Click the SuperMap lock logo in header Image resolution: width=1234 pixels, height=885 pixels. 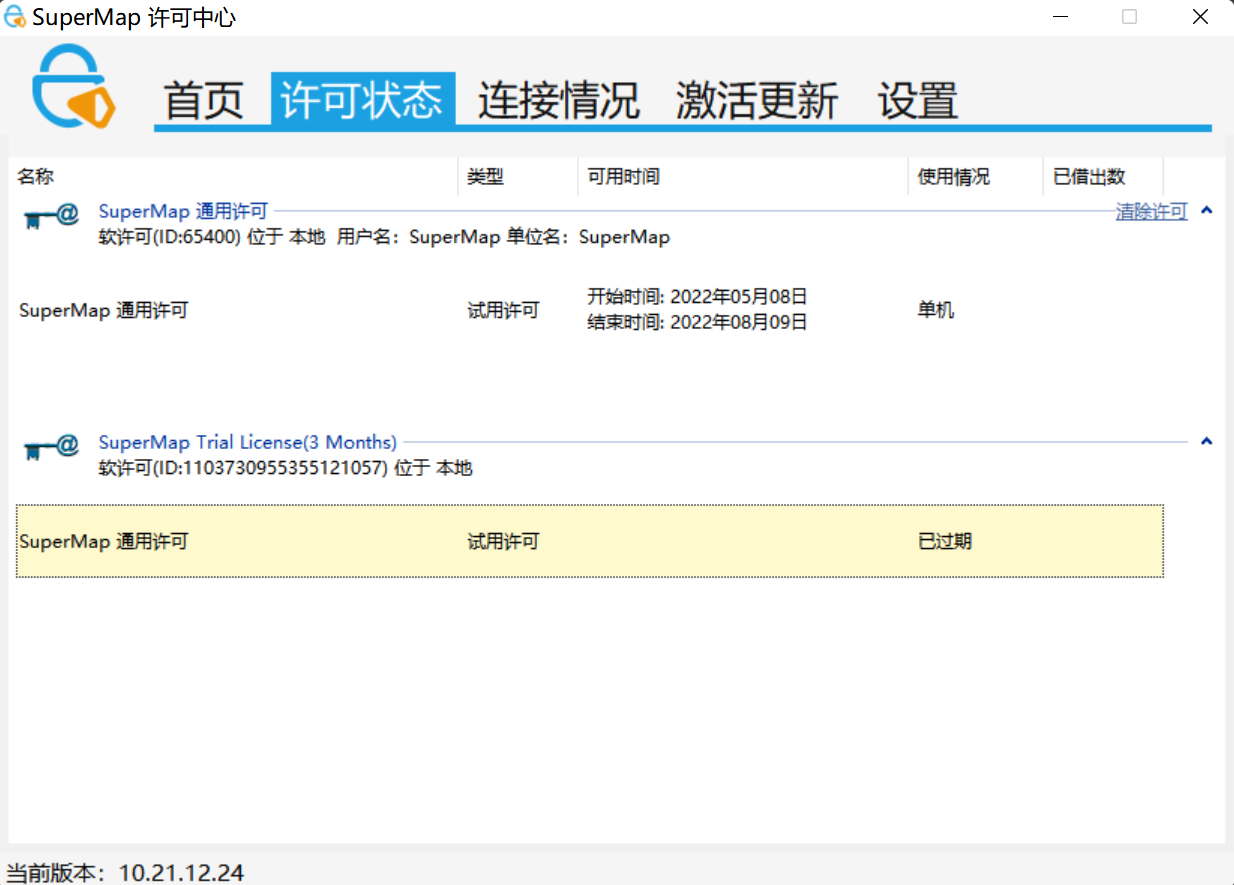point(73,86)
